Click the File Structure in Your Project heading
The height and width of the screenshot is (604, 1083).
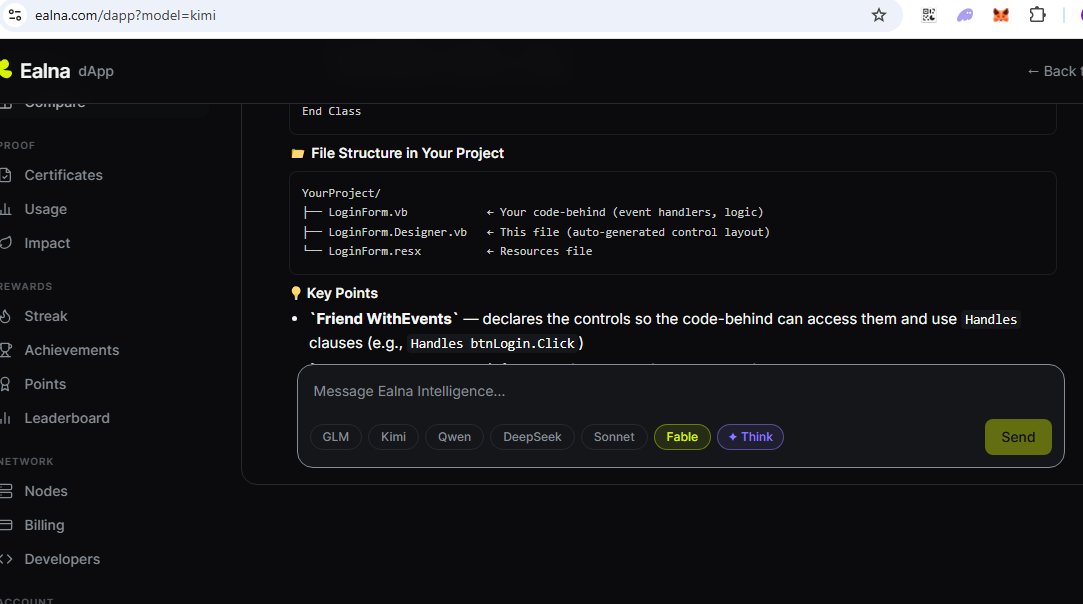(408, 153)
